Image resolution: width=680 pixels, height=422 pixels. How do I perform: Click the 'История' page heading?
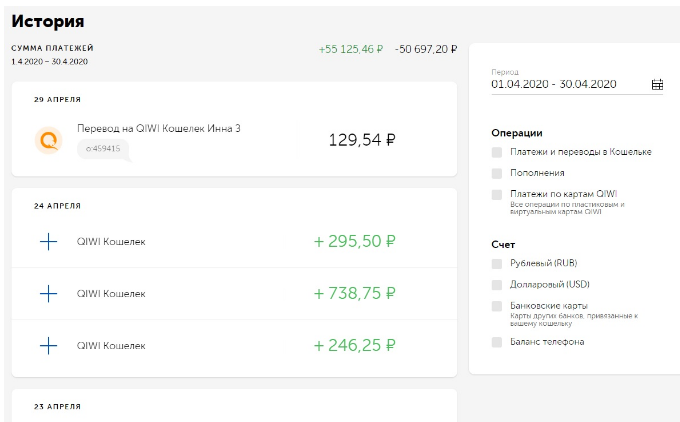(x=48, y=21)
